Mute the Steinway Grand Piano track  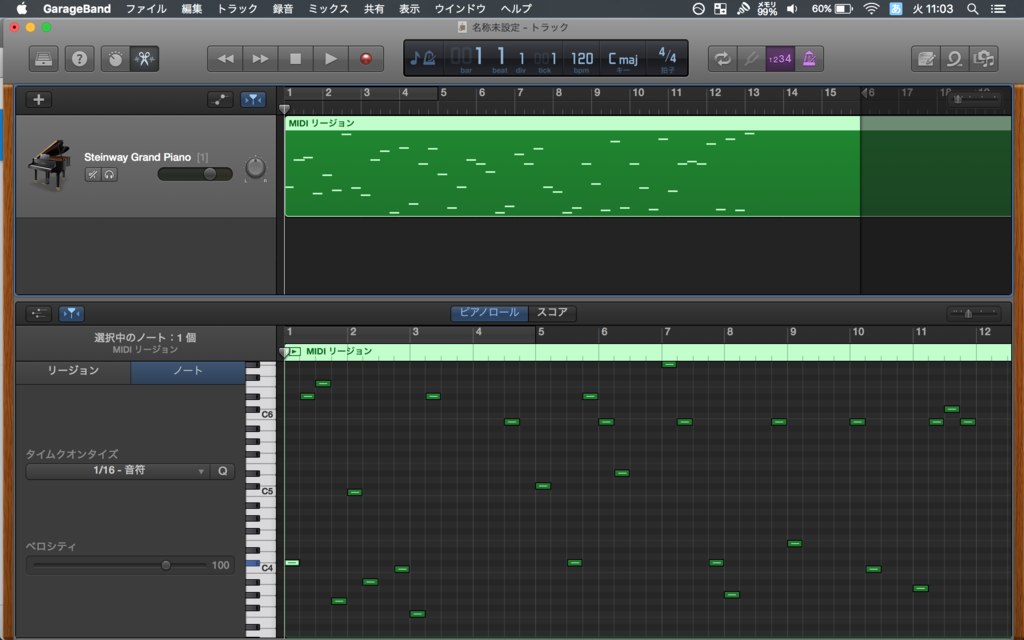click(93, 174)
